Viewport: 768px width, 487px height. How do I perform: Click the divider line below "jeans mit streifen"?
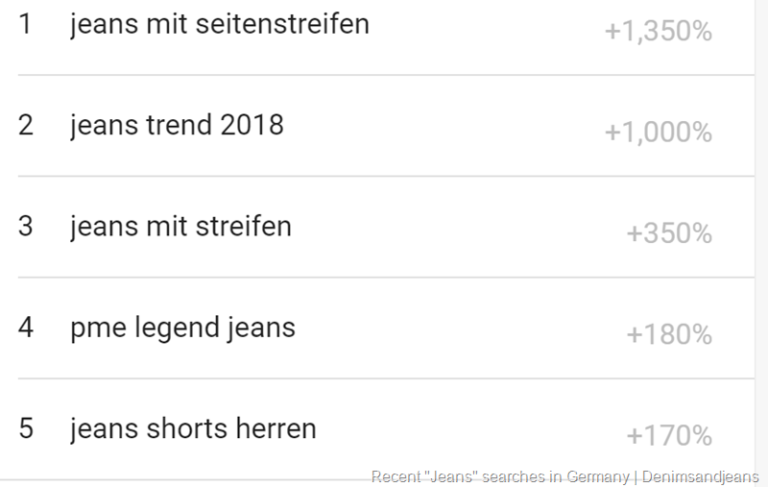(x=385, y=277)
